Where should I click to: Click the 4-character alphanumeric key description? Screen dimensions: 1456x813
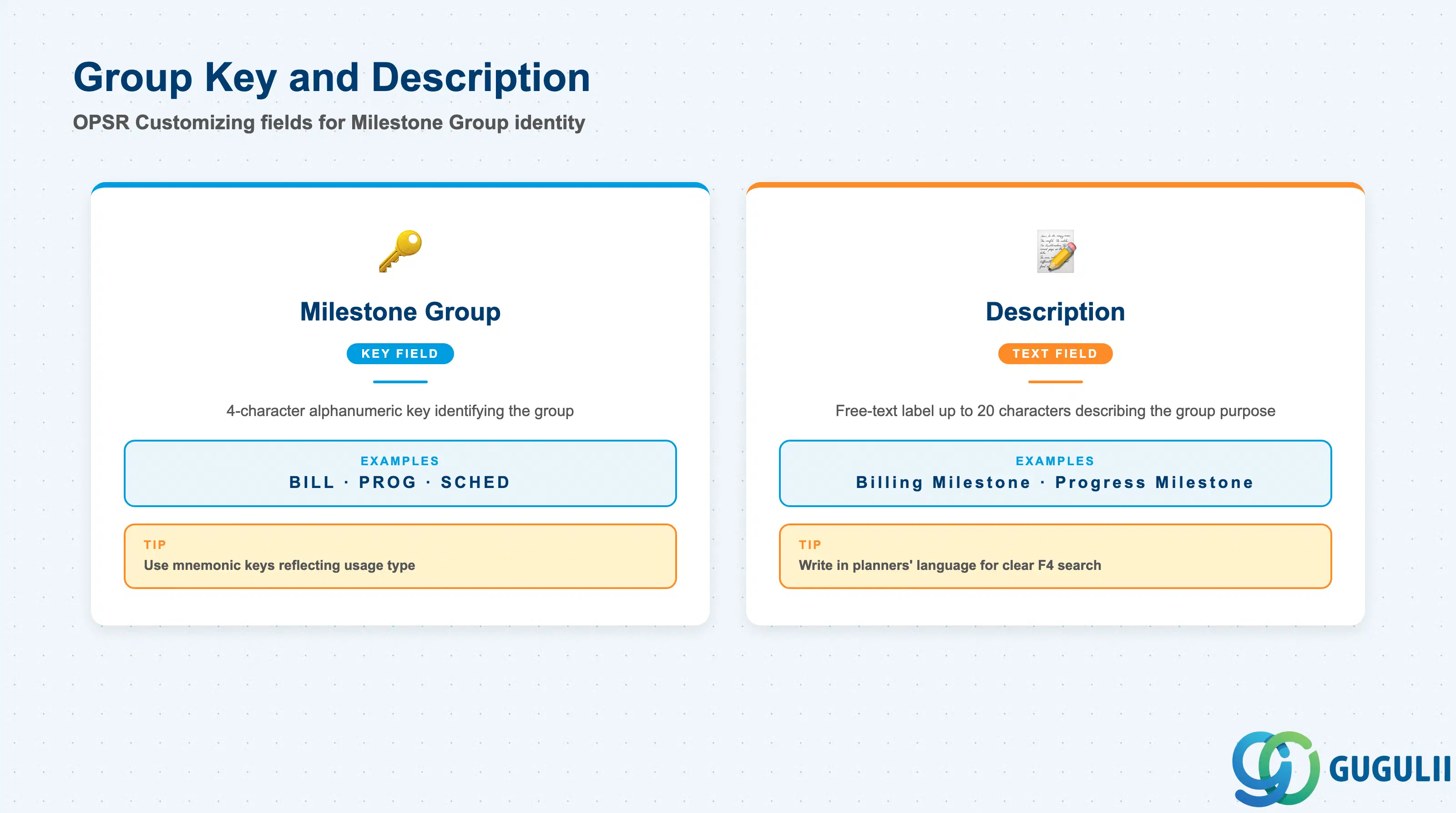400,411
